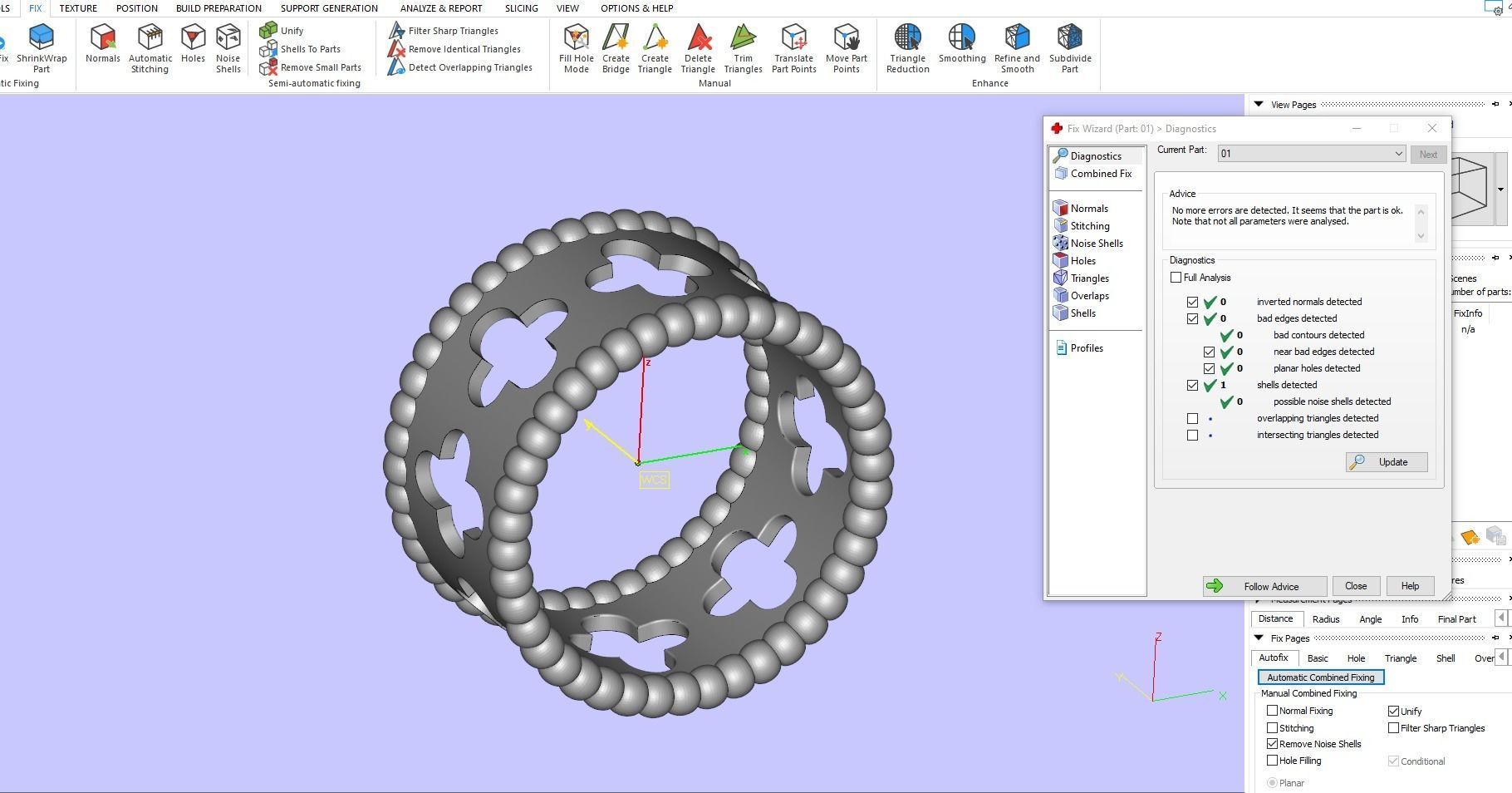Click Follow Advice button

pyautogui.click(x=1264, y=586)
